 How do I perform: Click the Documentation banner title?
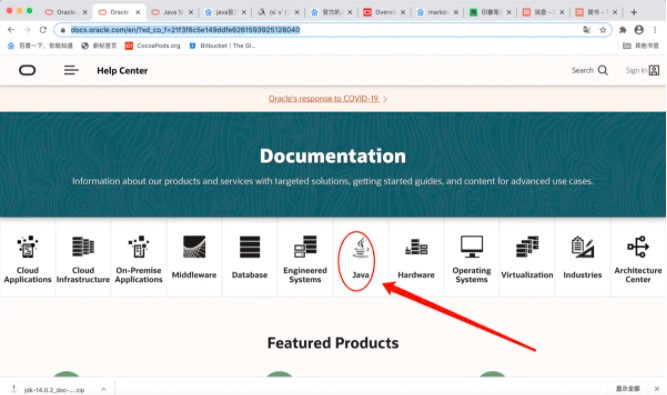(x=333, y=156)
